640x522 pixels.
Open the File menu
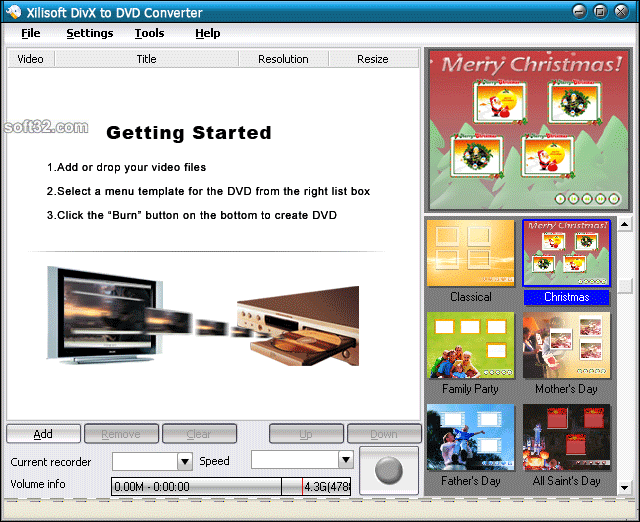(x=31, y=33)
